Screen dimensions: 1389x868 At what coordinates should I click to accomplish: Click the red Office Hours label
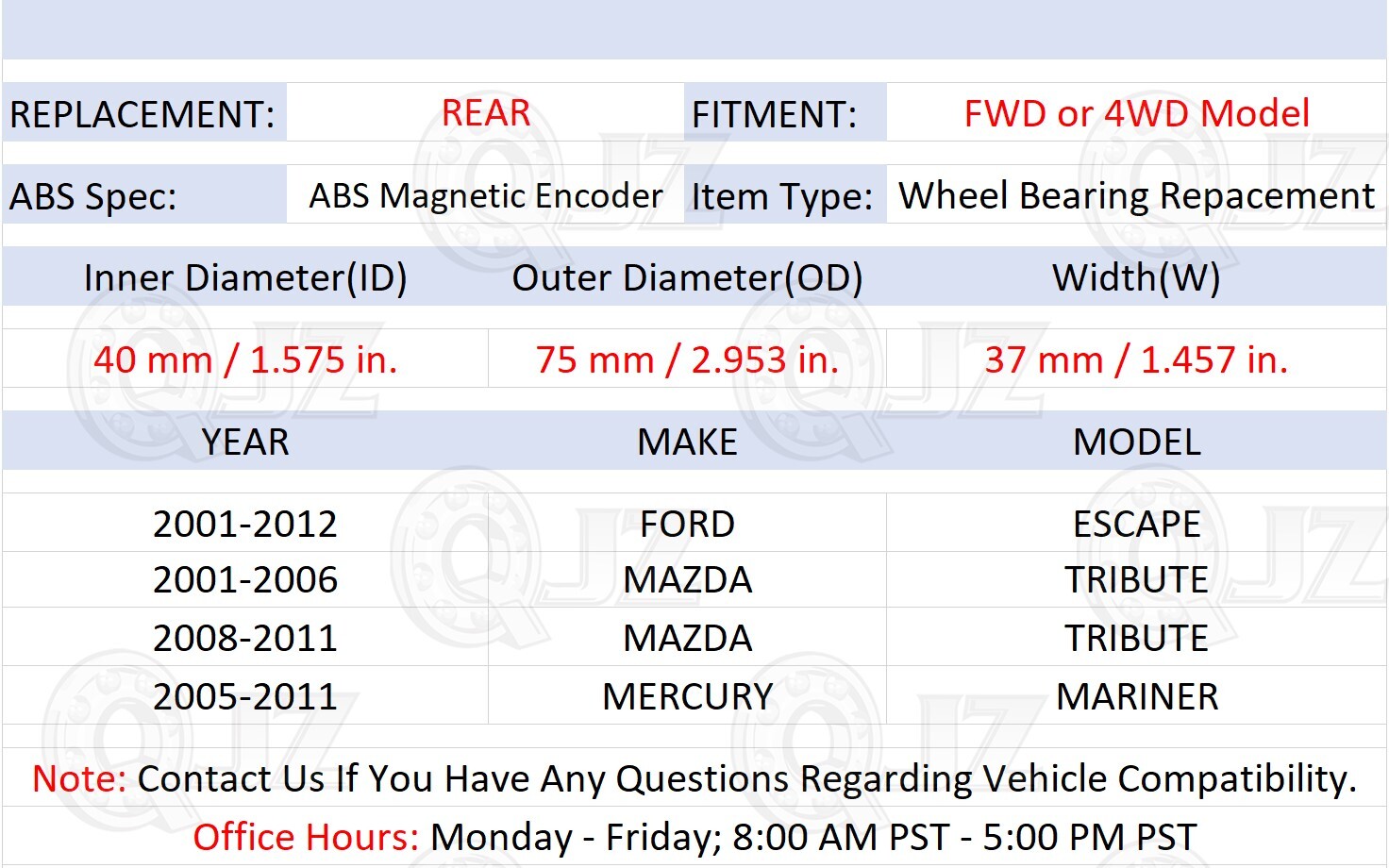[306, 837]
